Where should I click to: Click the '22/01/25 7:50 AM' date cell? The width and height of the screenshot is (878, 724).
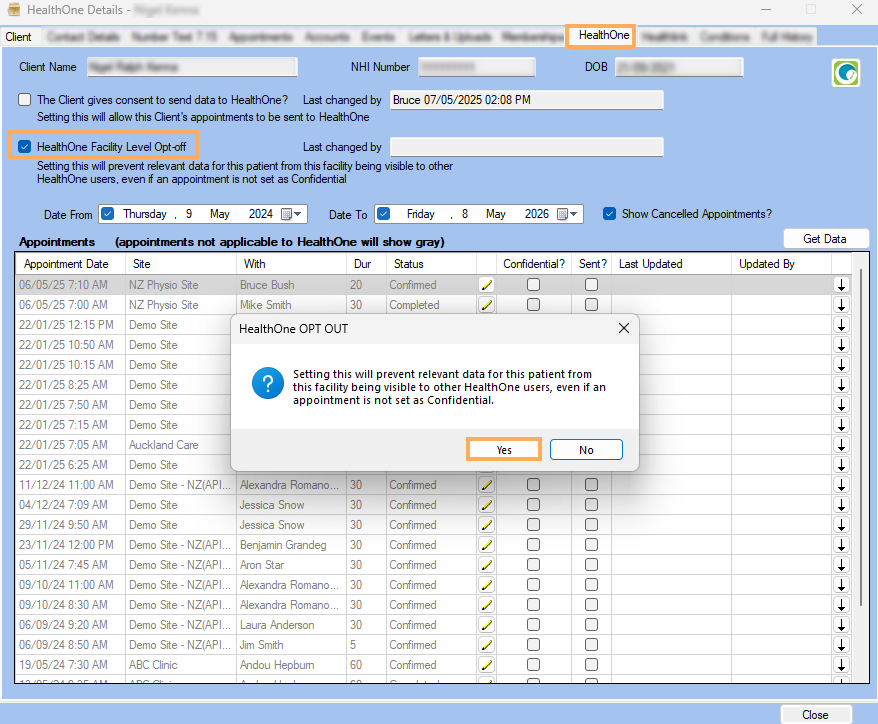[x=71, y=405]
